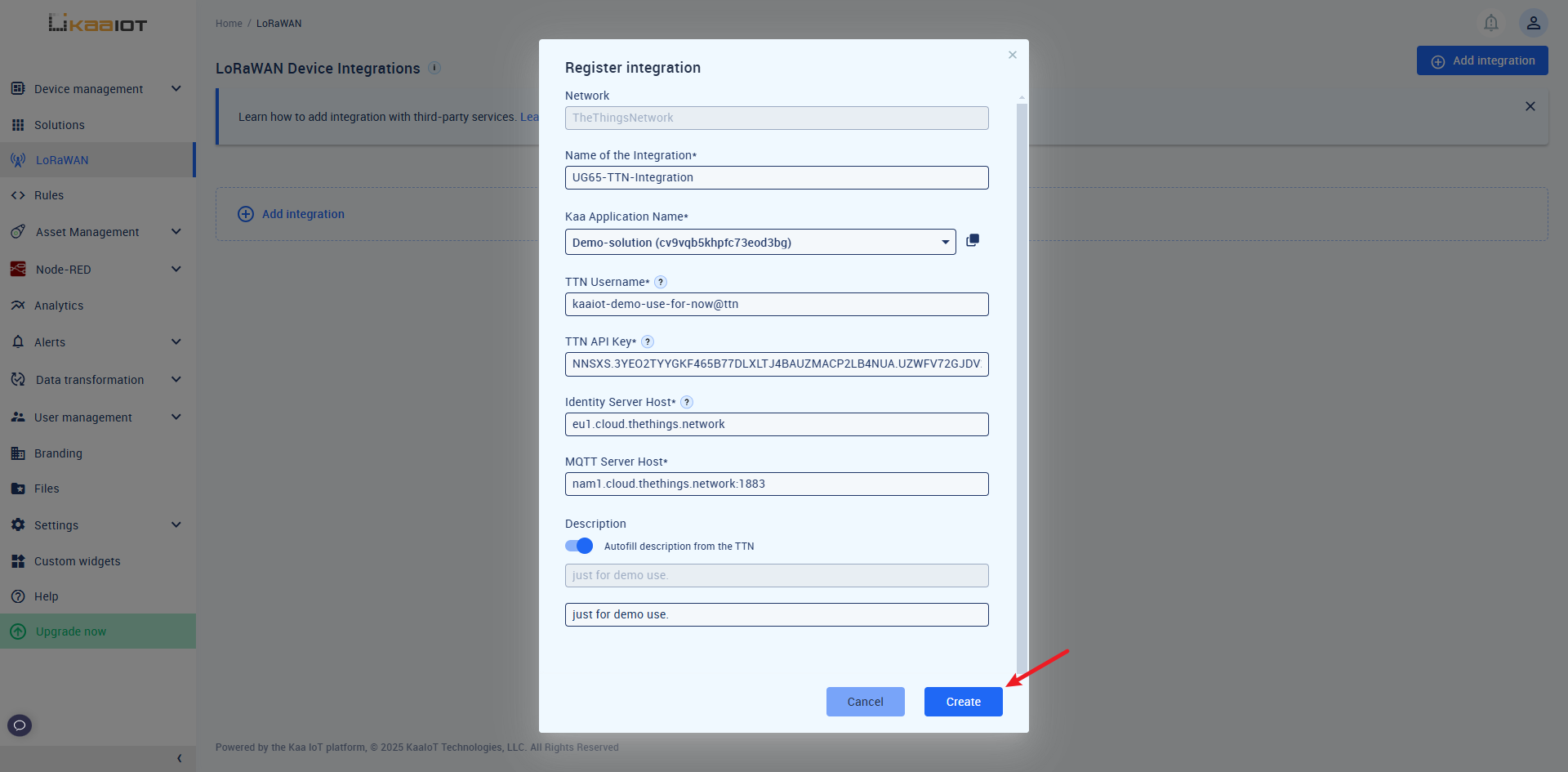The width and height of the screenshot is (1568, 772).
Task: Click editable description field below autofill
Action: [777, 614]
